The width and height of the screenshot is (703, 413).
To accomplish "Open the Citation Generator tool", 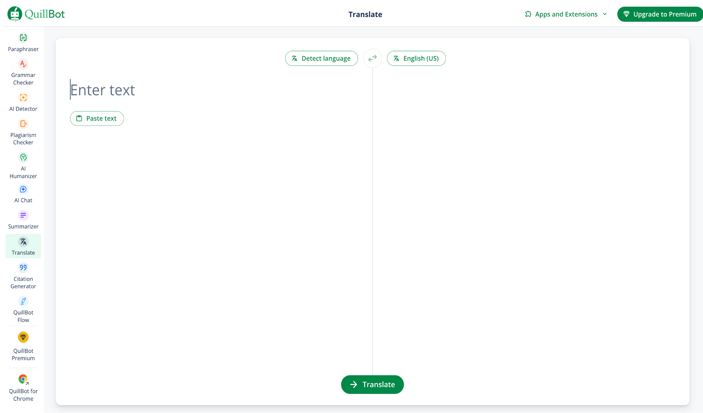I will point(23,276).
